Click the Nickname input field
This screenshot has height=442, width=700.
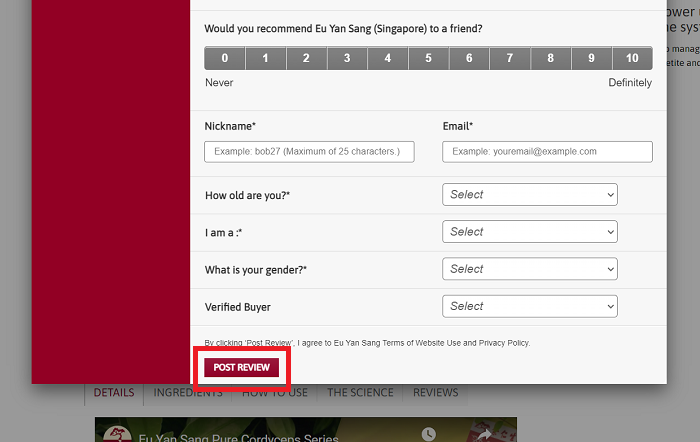point(309,152)
